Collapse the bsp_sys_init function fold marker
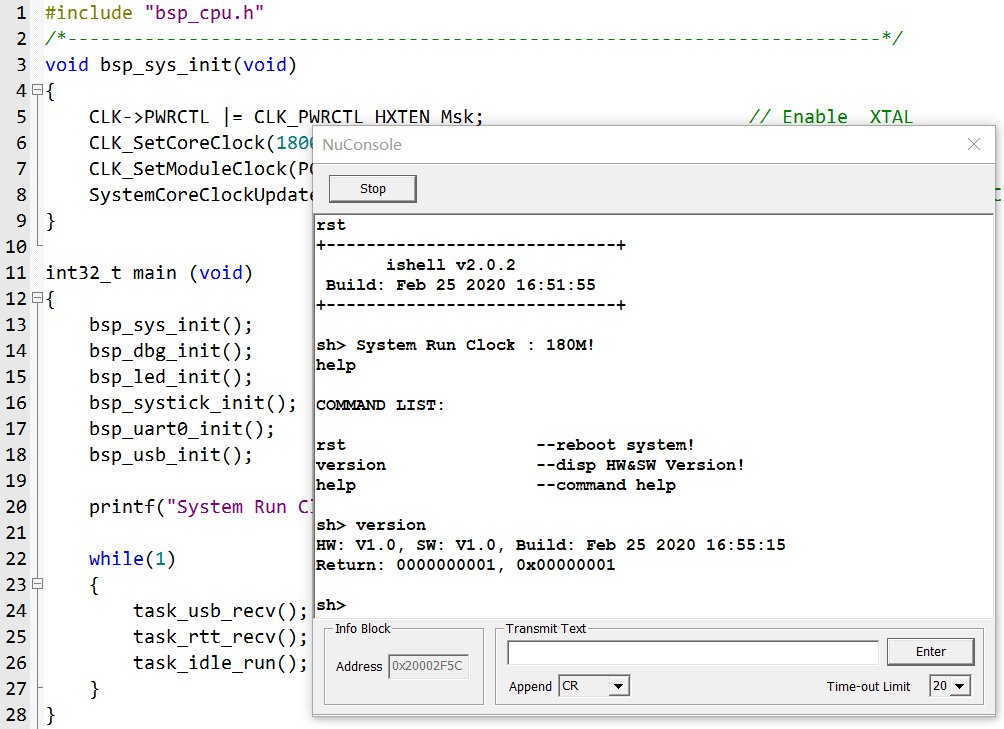This screenshot has height=729, width=1004. (38, 90)
